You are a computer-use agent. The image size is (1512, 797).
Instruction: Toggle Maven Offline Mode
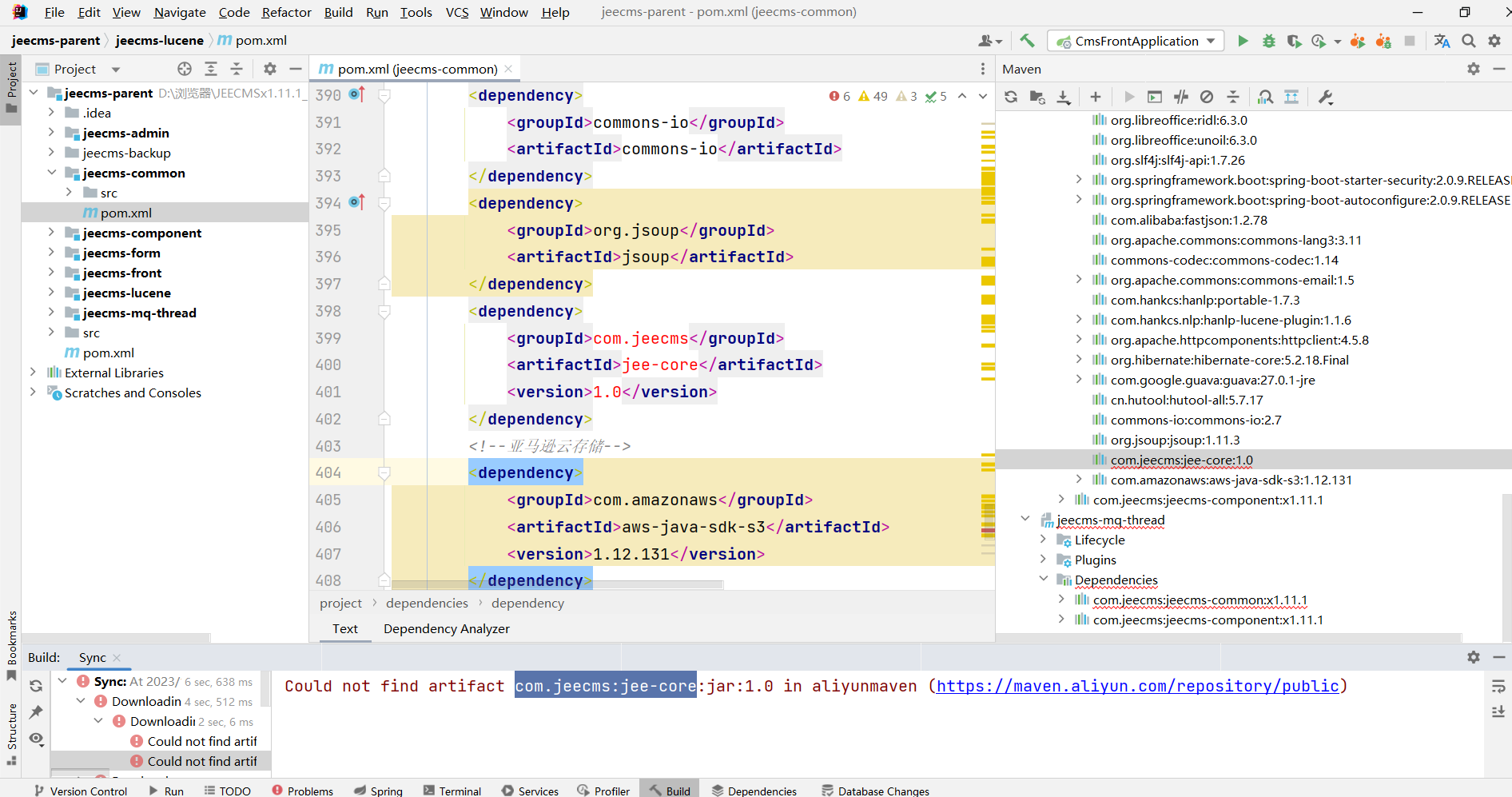[1181, 97]
